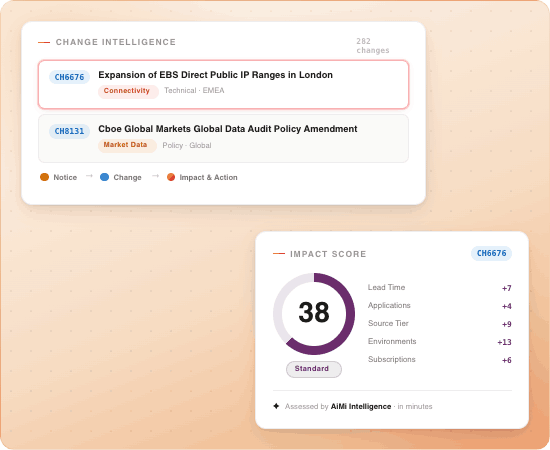Screen dimensions: 550x450
Task: Click the orange Notice dot icon
Action: 45,177
